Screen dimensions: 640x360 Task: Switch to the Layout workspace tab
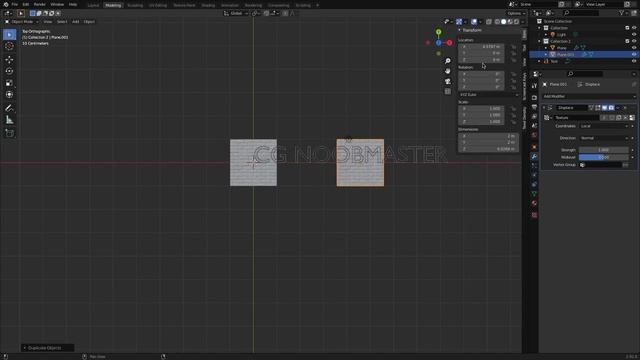93,5
